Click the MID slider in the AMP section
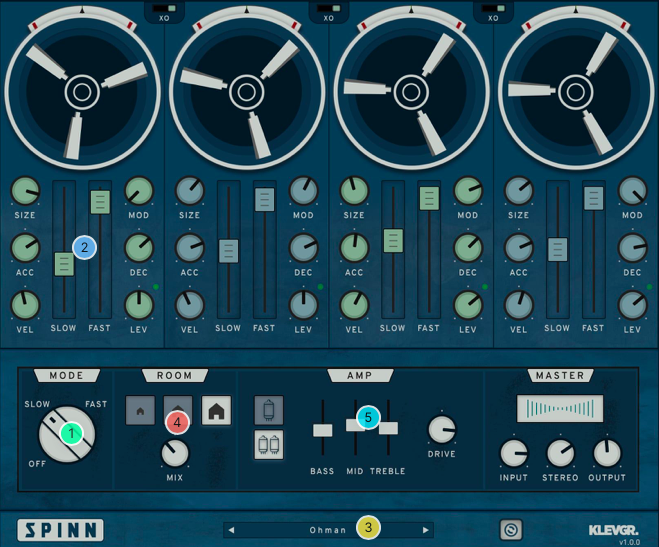Viewport: 659px width, 547px height. coord(356,425)
